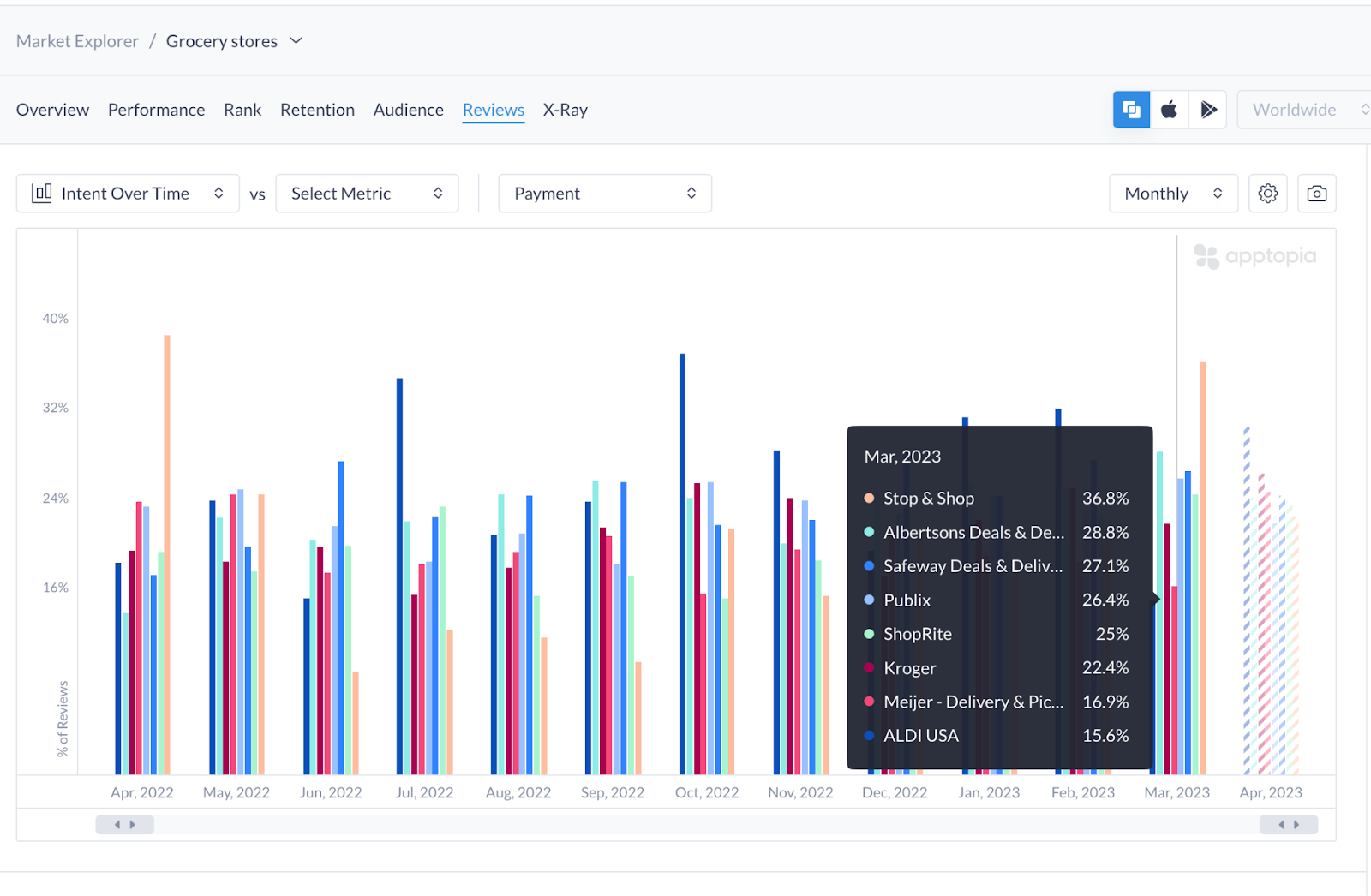The height and width of the screenshot is (896, 1371).
Task: Click the Meijer - Delivery row in tooltip
Action: [x=997, y=702]
